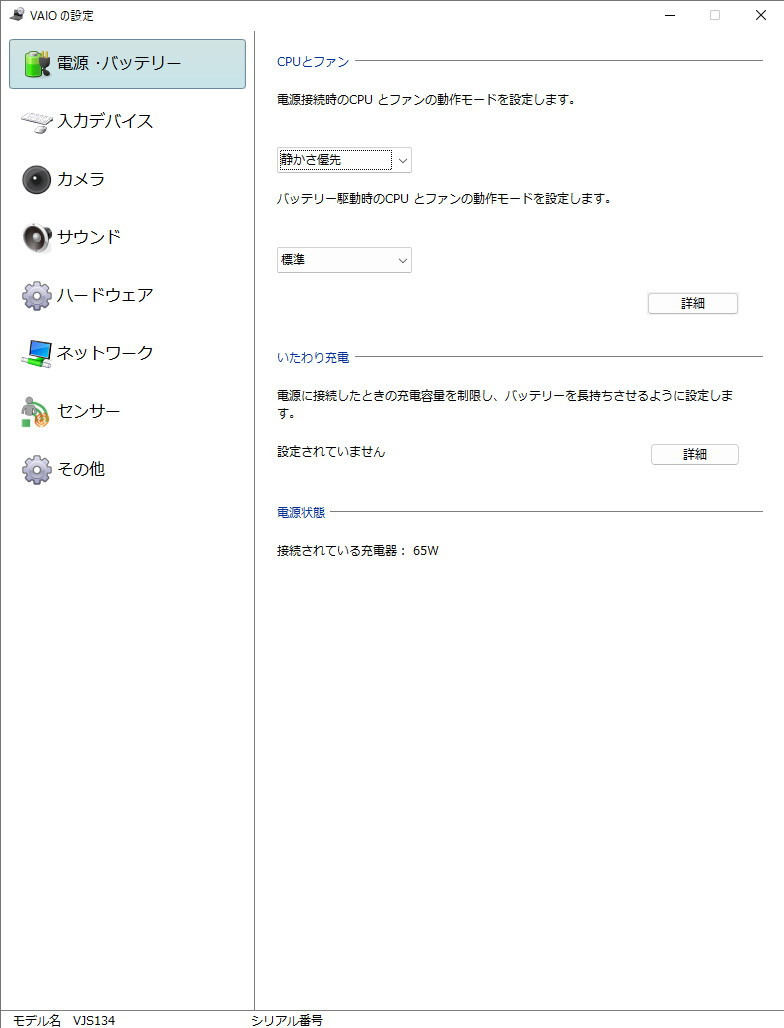Viewport: 784px width, 1028px height.
Task: Click the 電源状態 section heading
Action: click(x=301, y=513)
